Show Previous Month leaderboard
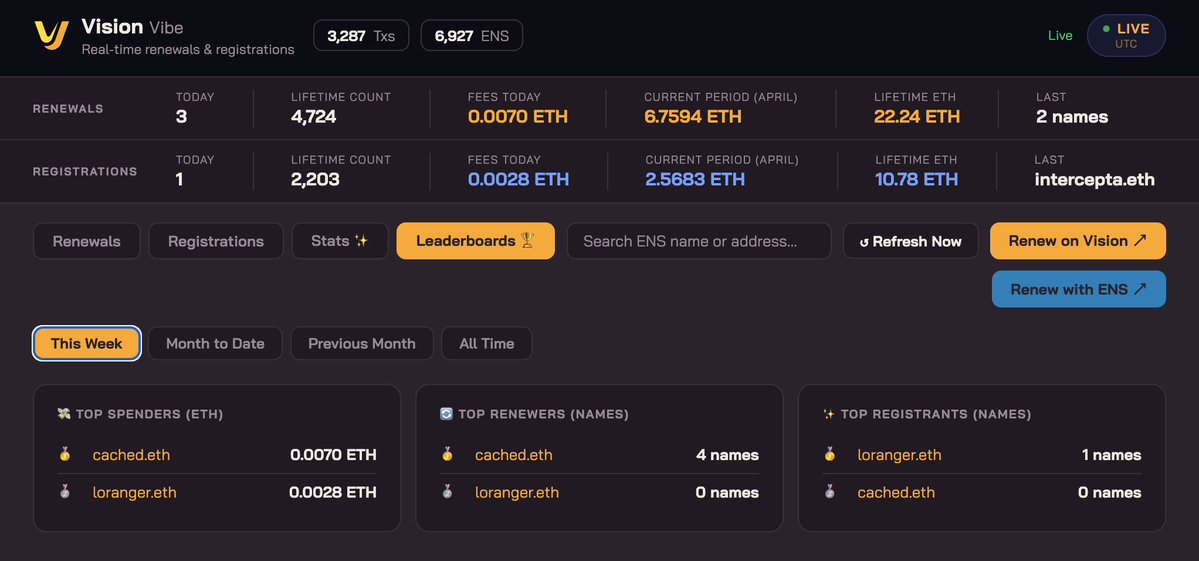1199x561 pixels. click(x=362, y=343)
